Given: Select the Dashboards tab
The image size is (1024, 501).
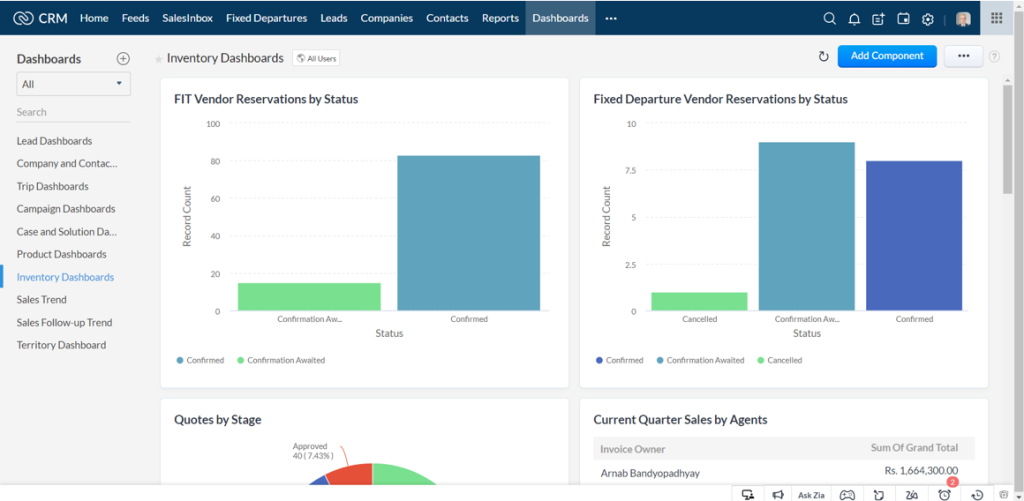Looking at the screenshot, I should (560, 18).
